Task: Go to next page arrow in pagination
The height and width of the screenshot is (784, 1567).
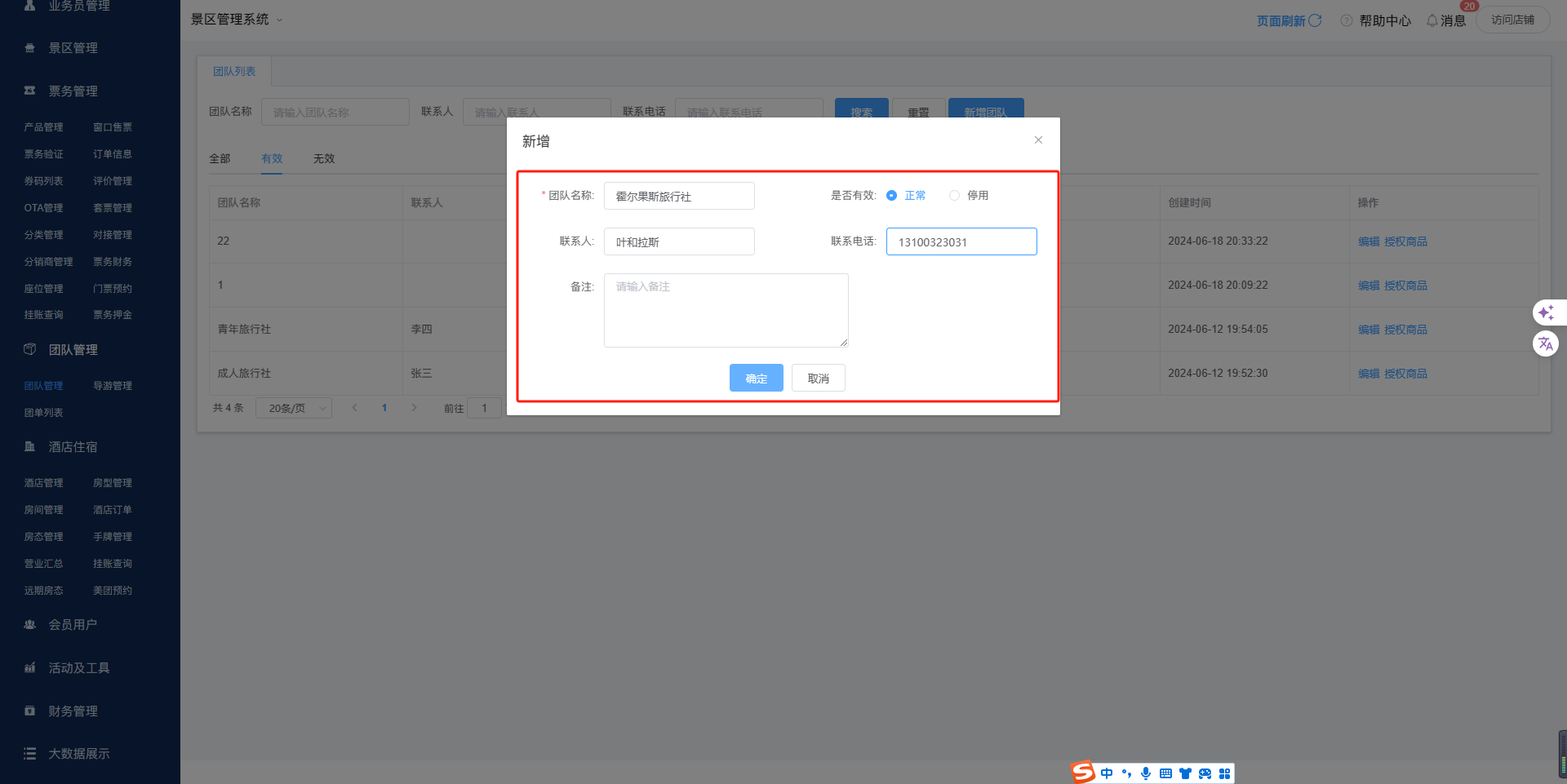Action: (x=414, y=408)
